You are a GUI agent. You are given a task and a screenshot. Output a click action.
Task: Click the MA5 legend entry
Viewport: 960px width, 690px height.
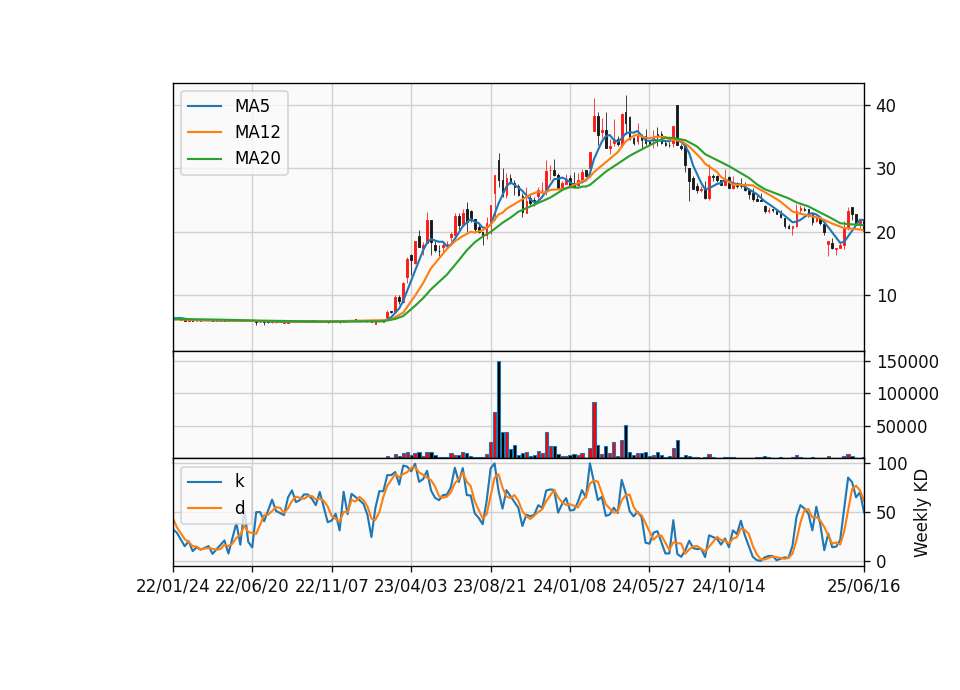(229, 106)
